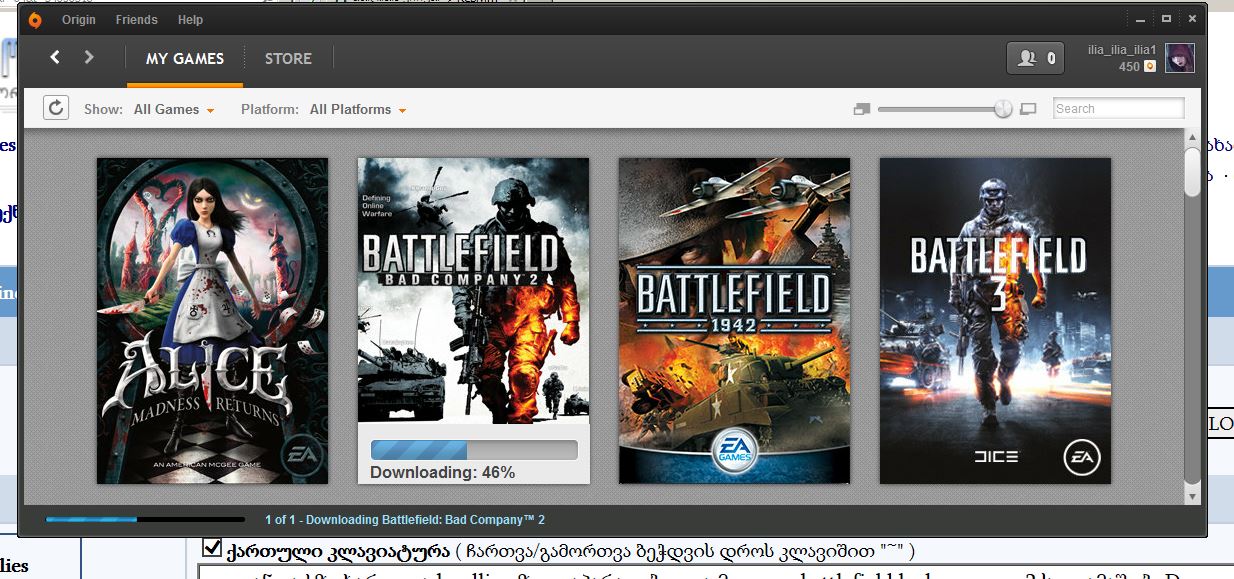Switch to the My Games tab

(x=185, y=59)
